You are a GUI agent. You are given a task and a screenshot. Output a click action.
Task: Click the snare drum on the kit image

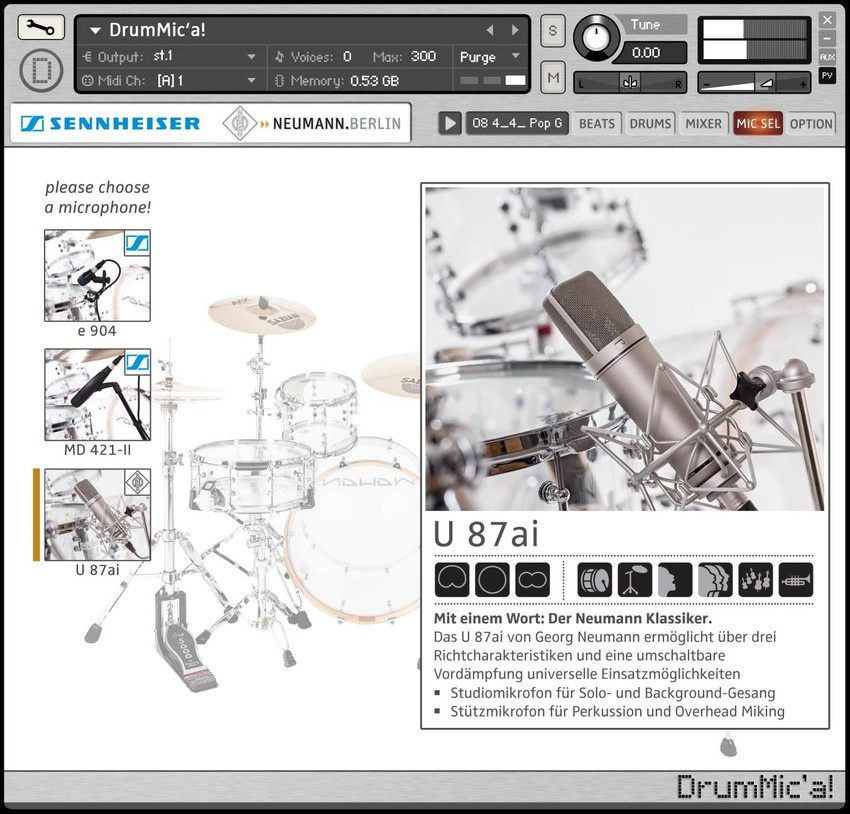[252, 476]
